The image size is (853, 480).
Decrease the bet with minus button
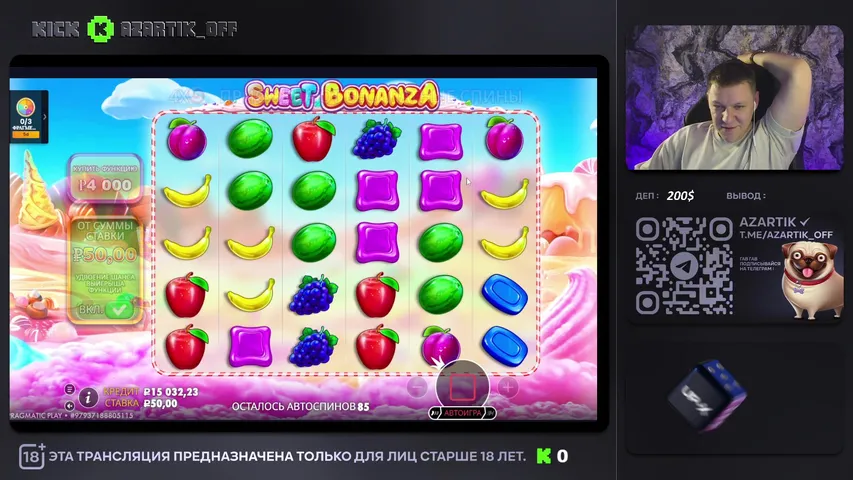(417, 387)
